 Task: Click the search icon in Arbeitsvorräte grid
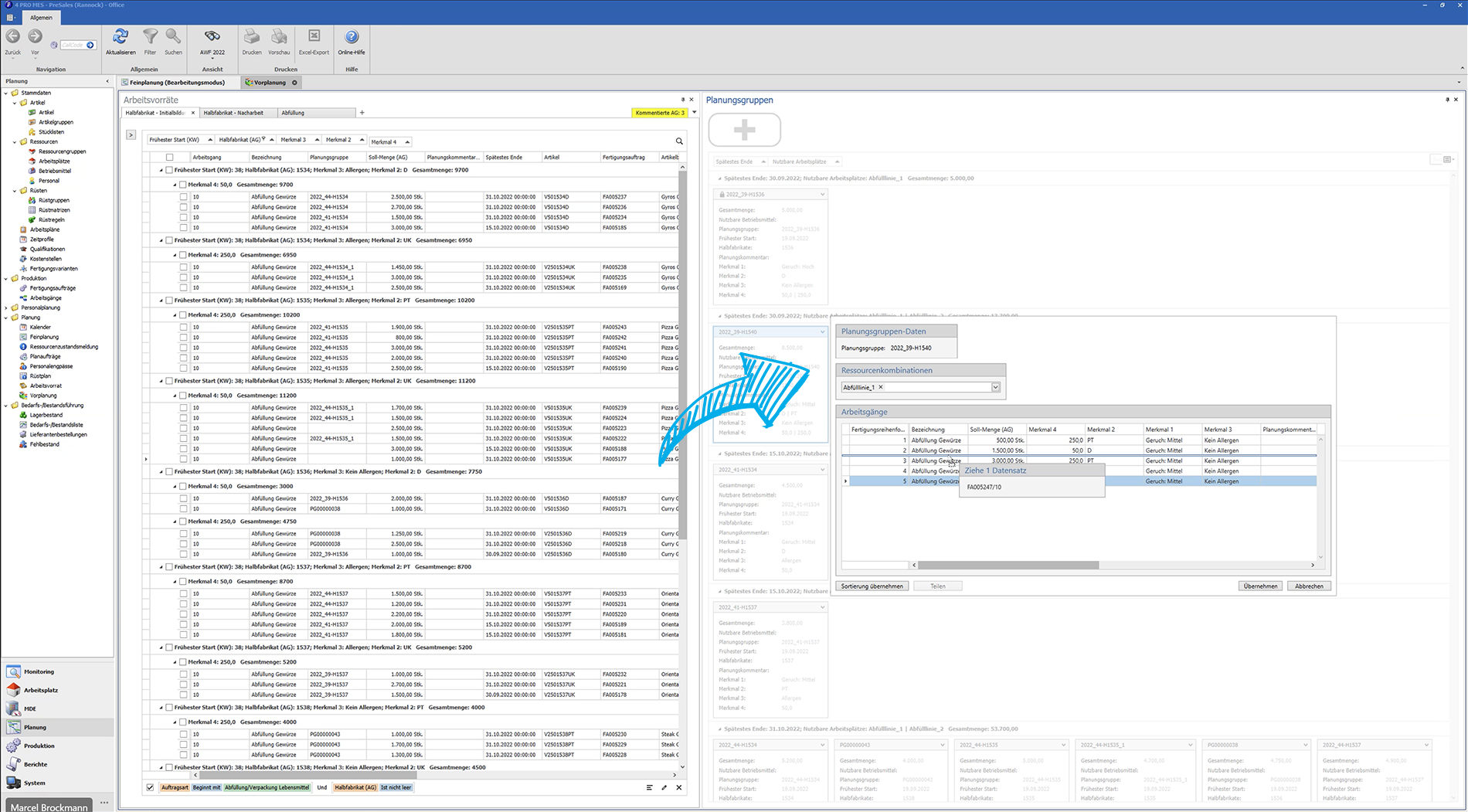679,141
